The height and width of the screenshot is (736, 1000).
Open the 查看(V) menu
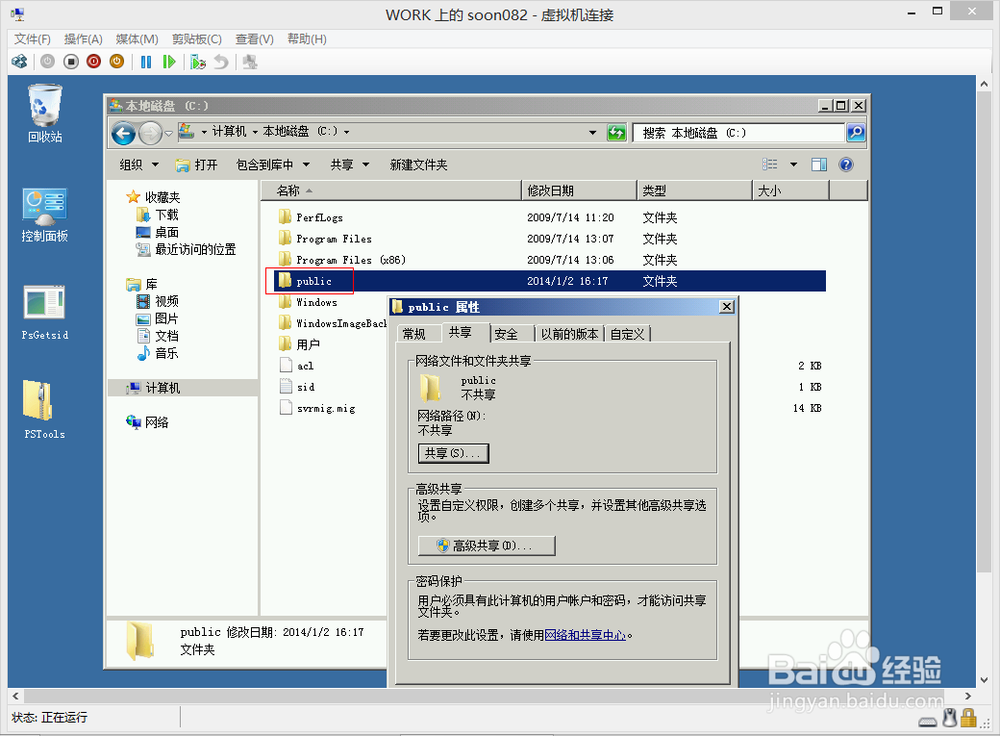(254, 39)
